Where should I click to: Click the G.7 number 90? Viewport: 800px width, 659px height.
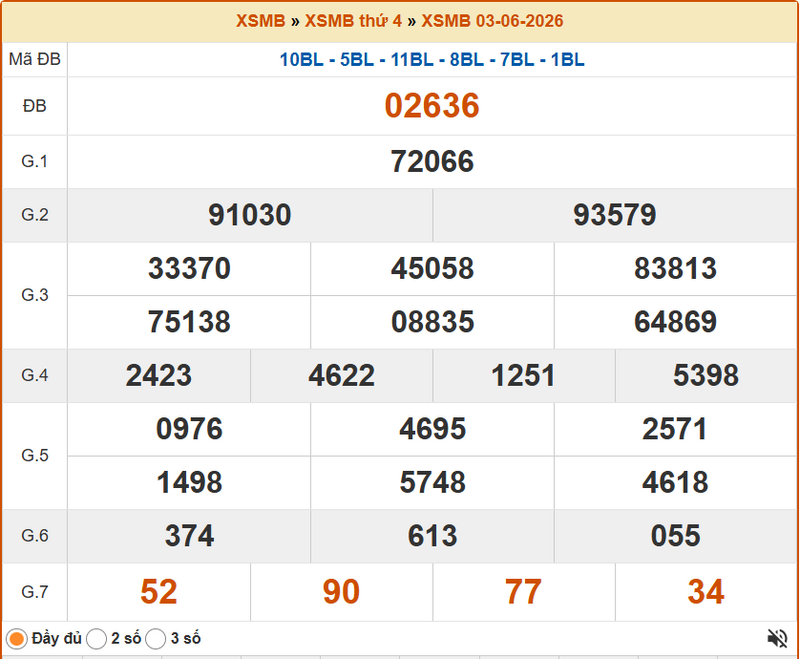[341, 592]
